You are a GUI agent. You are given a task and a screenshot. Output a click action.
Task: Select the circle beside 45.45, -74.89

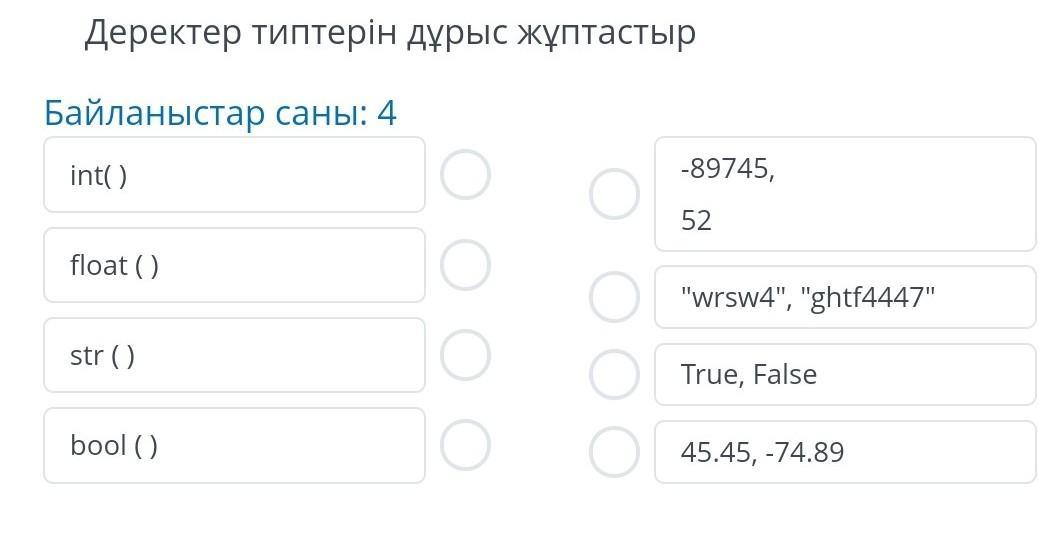(614, 452)
